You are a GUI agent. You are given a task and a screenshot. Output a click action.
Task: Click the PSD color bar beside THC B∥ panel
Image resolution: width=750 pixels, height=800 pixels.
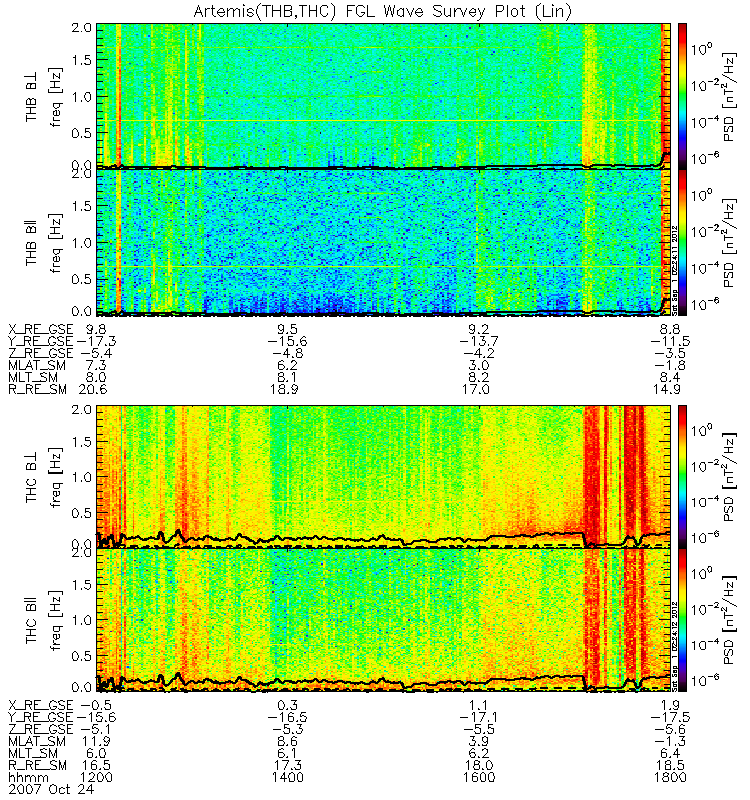[682, 620]
